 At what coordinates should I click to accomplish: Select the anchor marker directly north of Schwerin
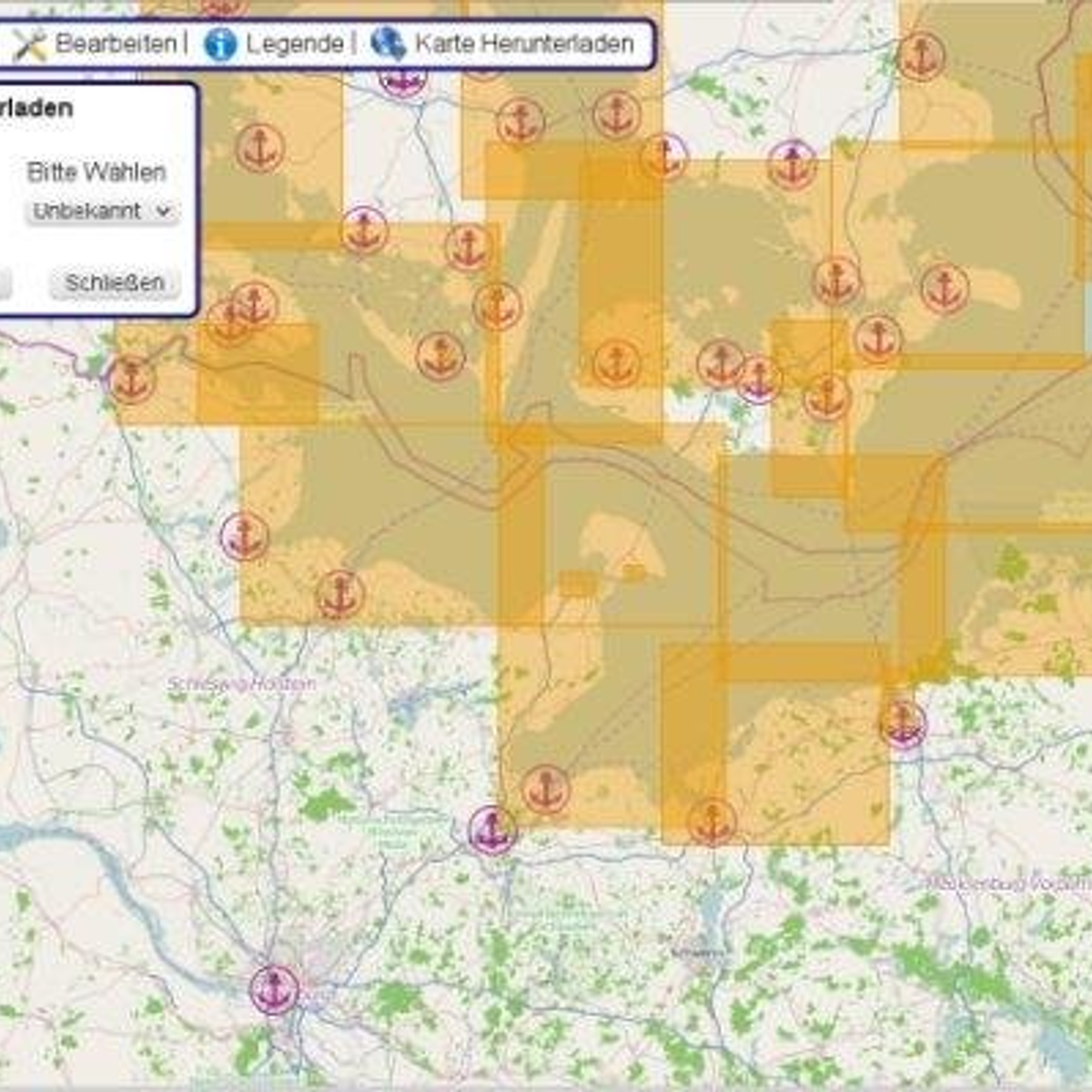click(712, 821)
